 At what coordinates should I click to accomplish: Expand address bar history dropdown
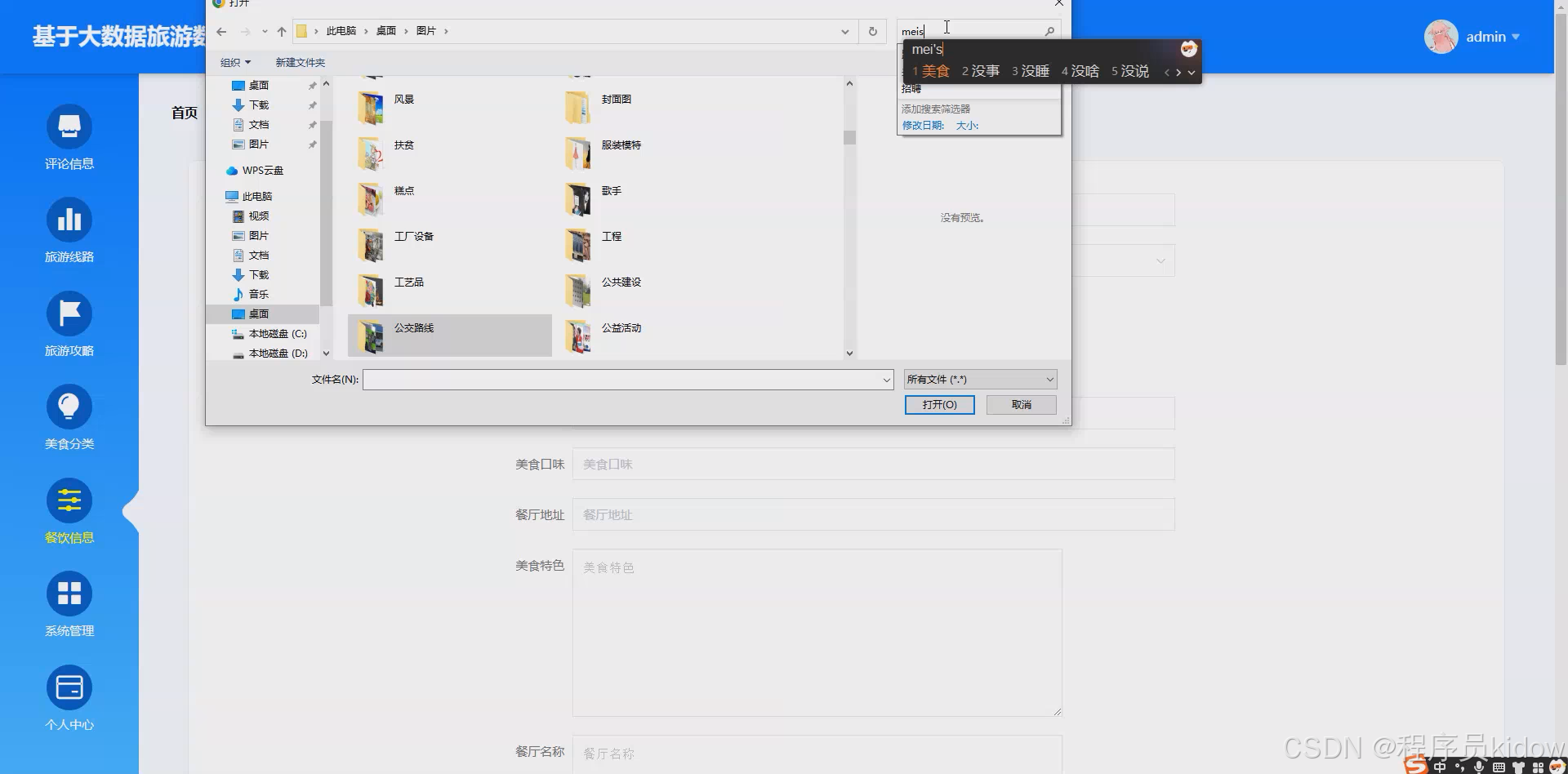point(844,31)
